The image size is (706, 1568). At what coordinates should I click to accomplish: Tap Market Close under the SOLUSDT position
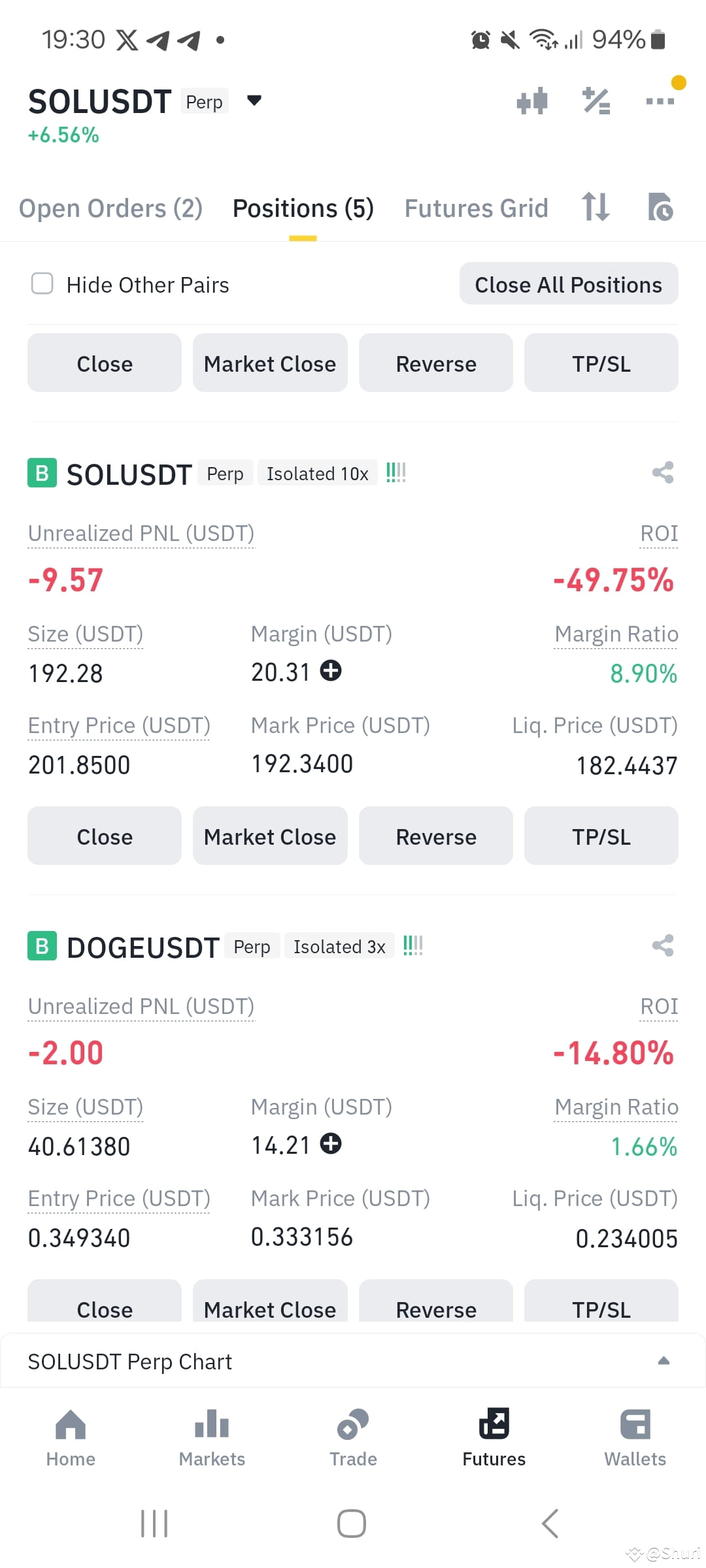(x=270, y=836)
